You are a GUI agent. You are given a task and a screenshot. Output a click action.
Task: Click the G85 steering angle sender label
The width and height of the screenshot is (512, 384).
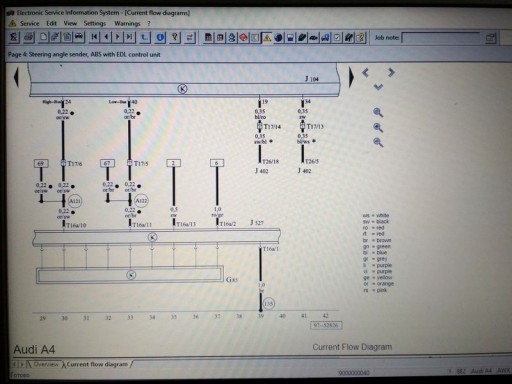(x=232, y=280)
